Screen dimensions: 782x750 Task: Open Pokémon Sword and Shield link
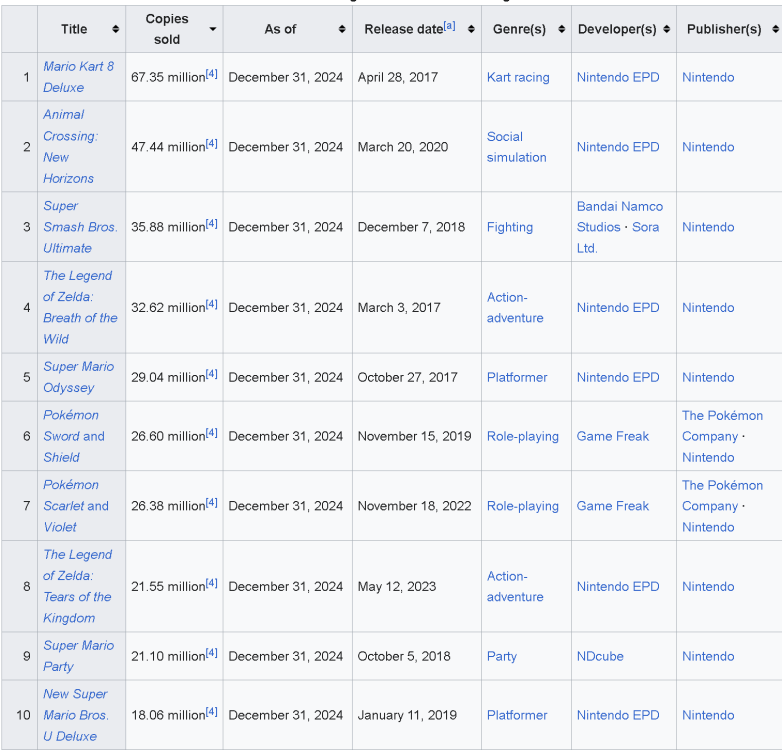coord(74,436)
